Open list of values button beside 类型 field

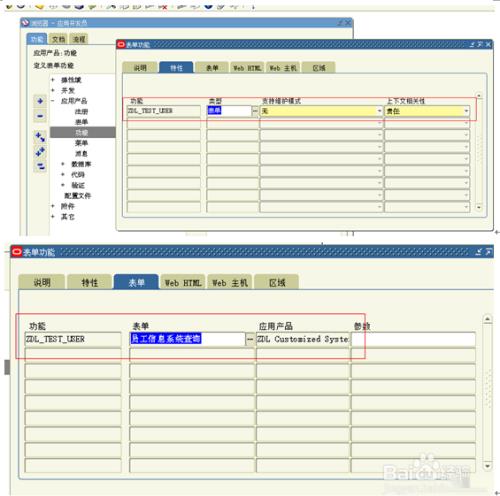pyautogui.click(x=255, y=111)
